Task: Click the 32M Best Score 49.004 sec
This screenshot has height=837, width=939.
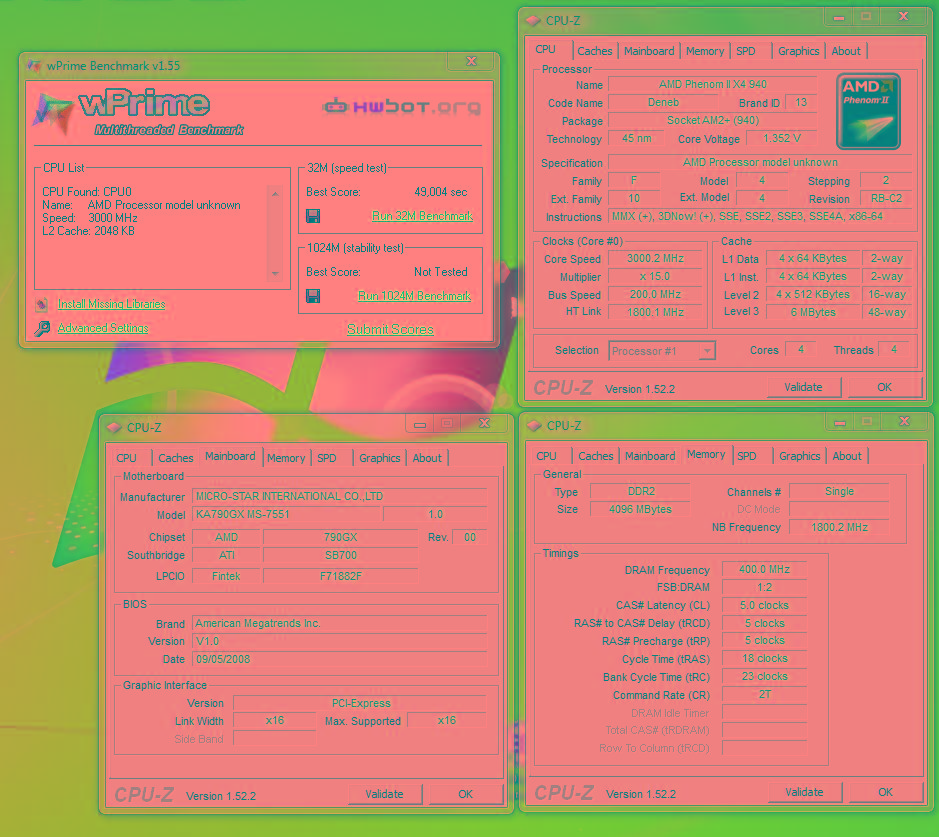Action: 441,192
